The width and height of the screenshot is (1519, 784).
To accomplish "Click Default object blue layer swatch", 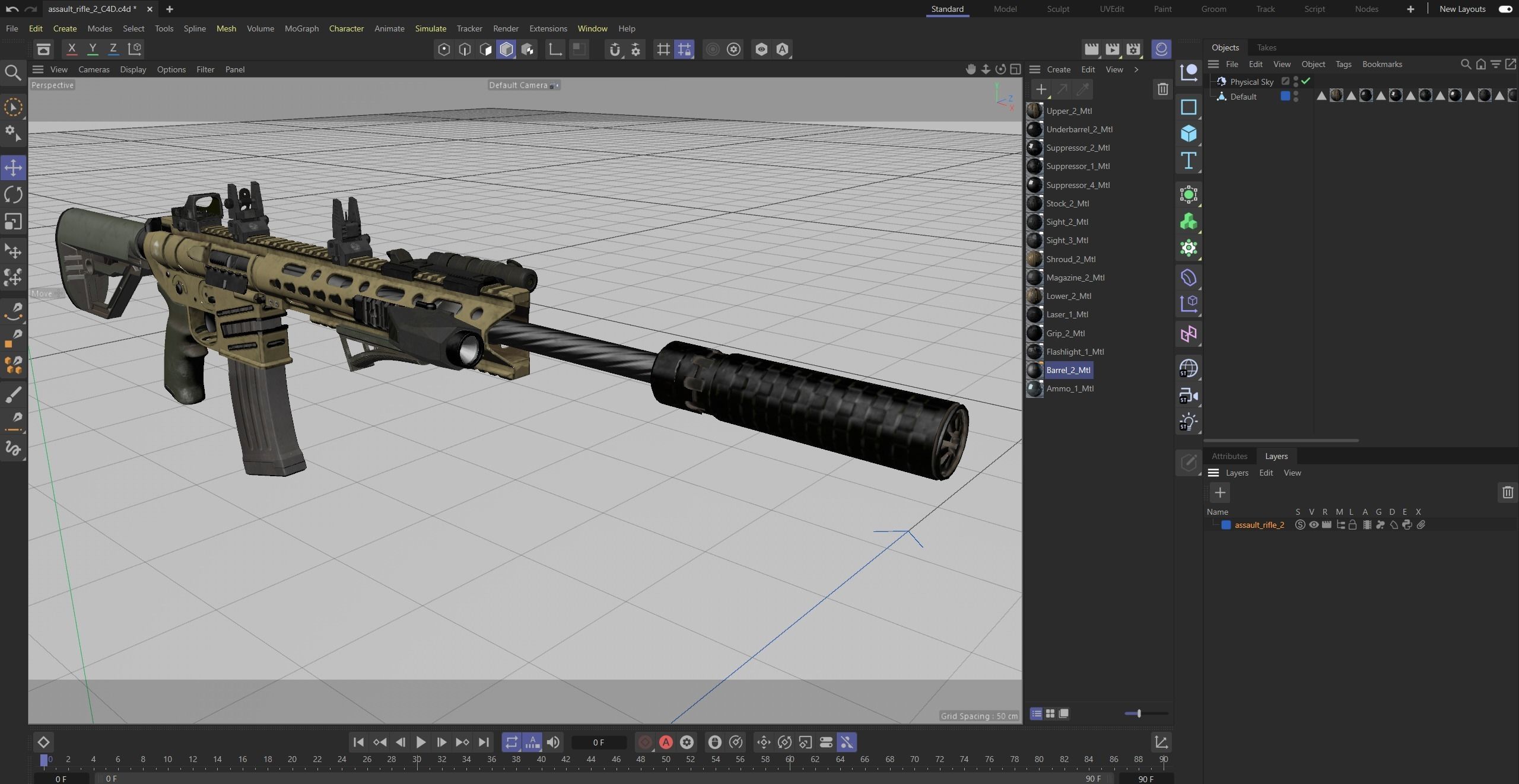I will click(x=1285, y=96).
